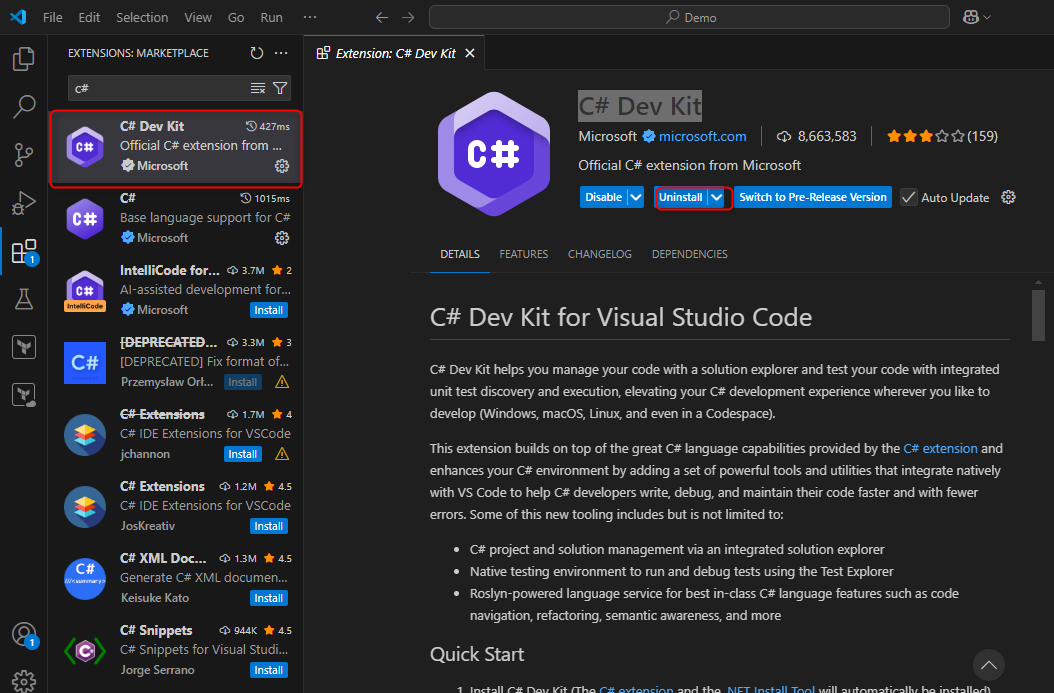Click the Disable button
This screenshot has height=693, width=1054.
(x=604, y=197)
